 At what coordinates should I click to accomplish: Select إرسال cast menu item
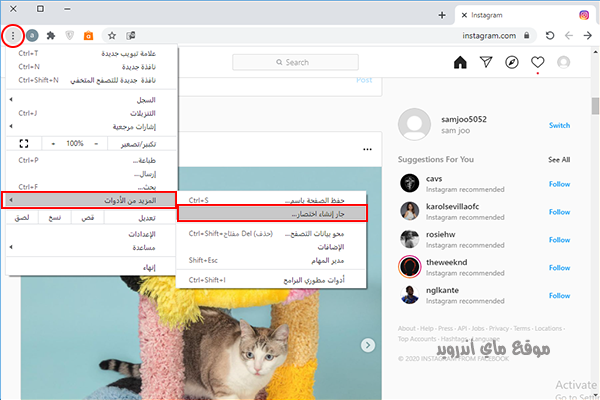coord(91,174)
